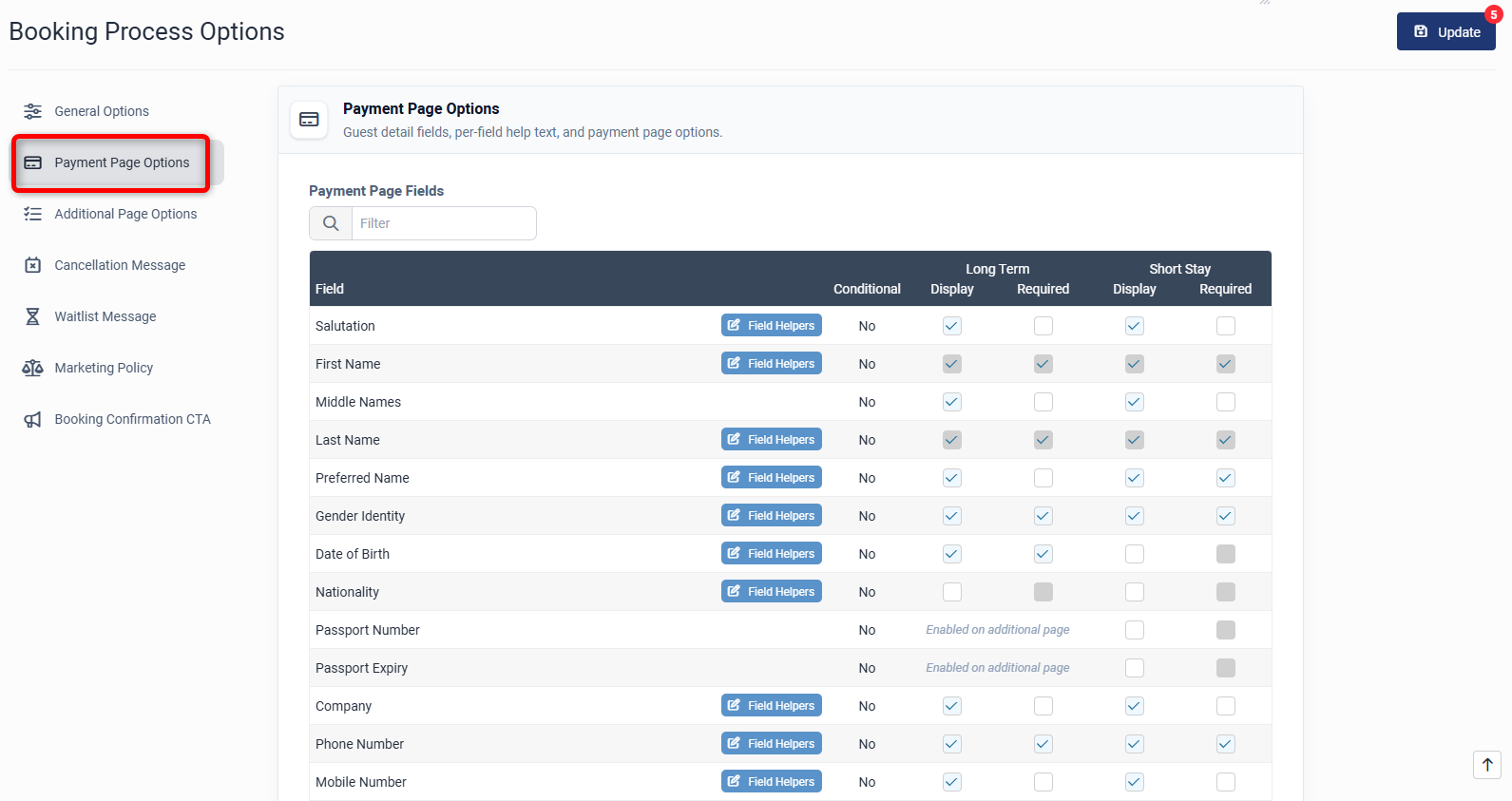The height and width of the screenshot is (801, 1512).
Task: Focus the Filter input field
Action: click(x=444, y=223)
